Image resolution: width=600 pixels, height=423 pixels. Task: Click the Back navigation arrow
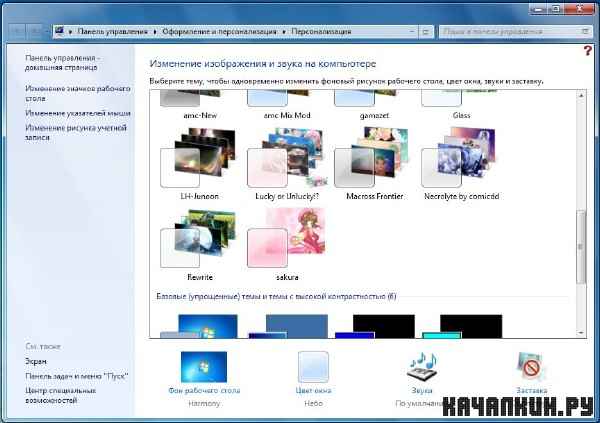coord(16,31)
